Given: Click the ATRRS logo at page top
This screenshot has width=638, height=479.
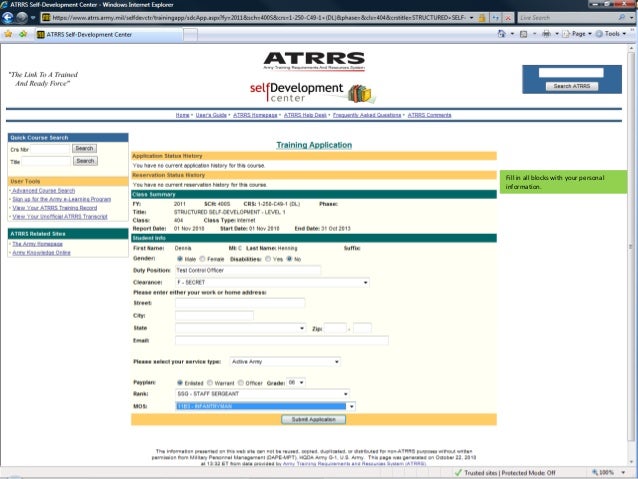Looking at the screenshot, I should 314,61.
